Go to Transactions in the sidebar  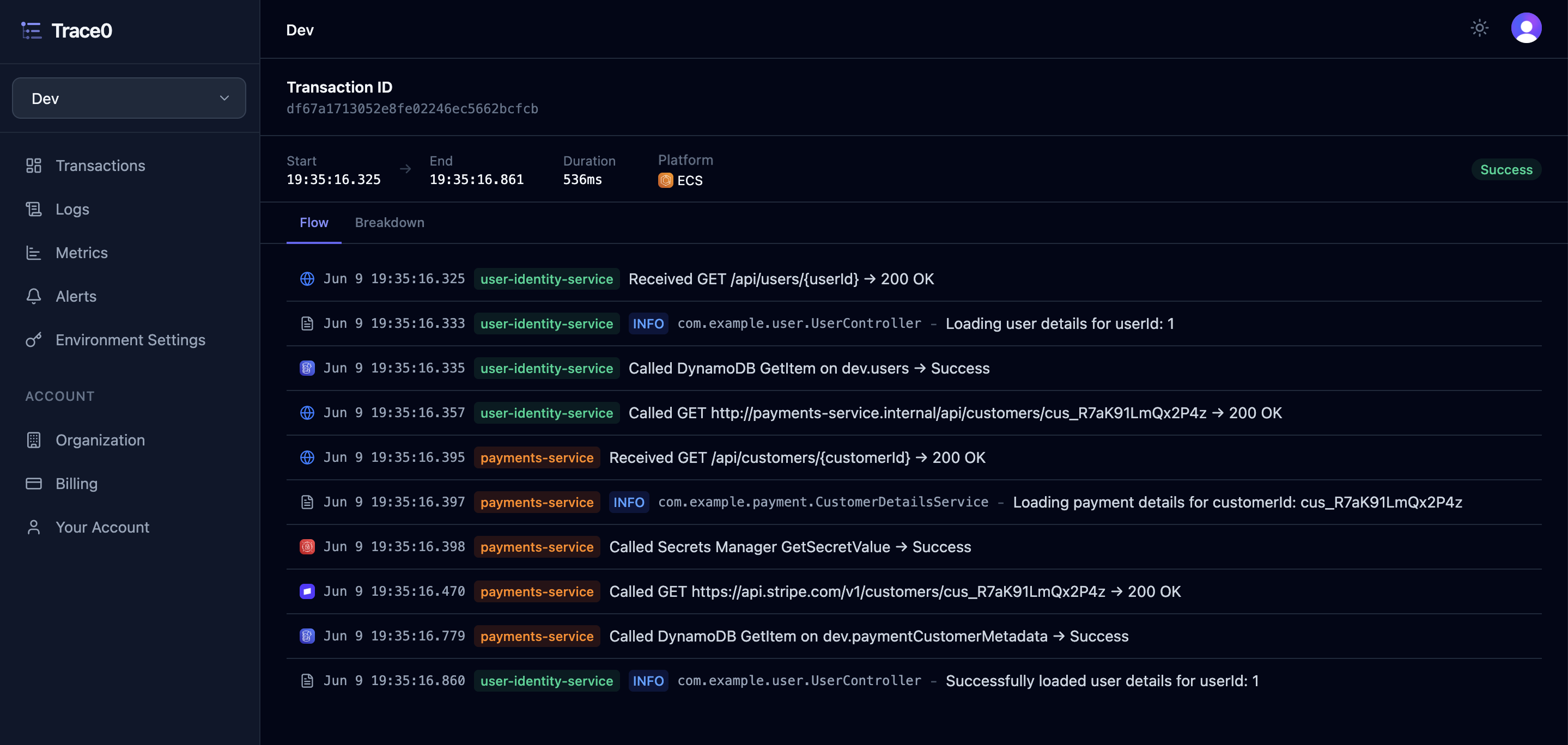[100, 166]
